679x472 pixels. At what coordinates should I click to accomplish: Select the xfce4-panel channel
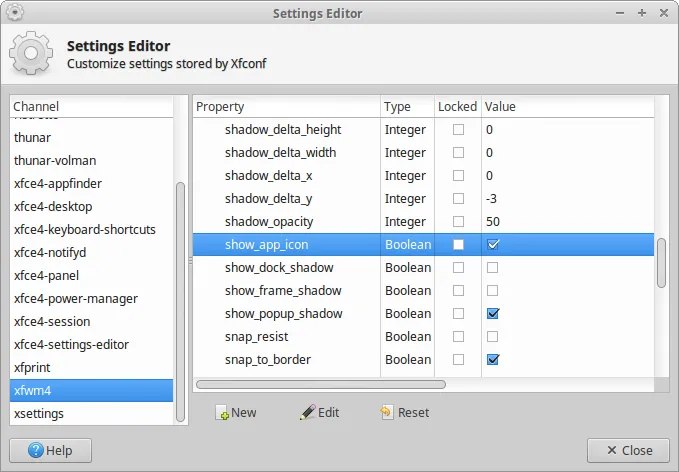(91, 275)
